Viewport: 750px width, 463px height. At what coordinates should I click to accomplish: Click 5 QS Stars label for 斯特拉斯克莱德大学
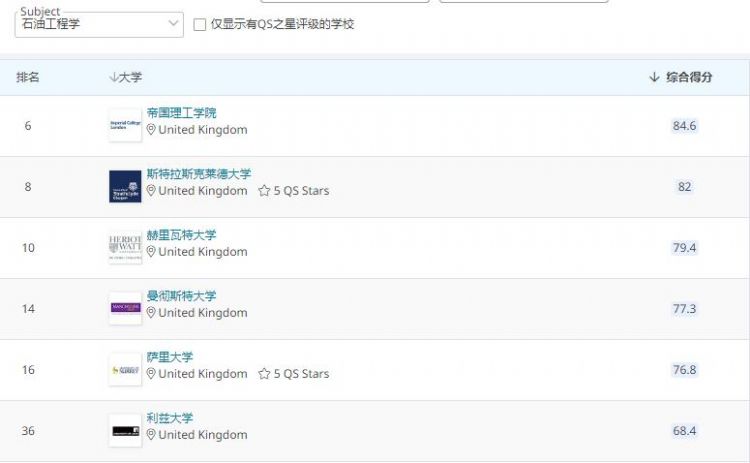[x=301, y=191]
